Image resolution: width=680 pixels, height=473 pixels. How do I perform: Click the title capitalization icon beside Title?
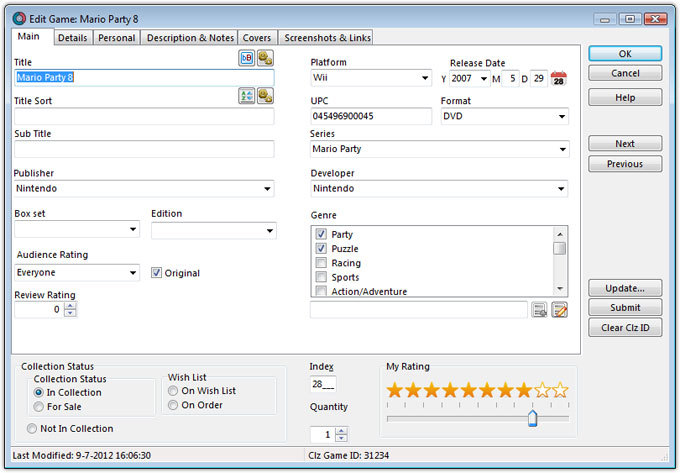pos(246,58)
